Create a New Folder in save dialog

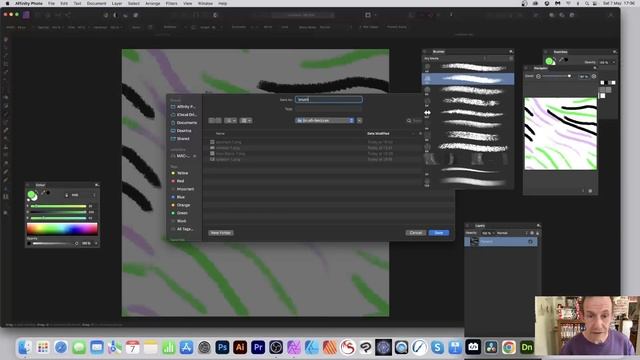(x=221, y=233)
